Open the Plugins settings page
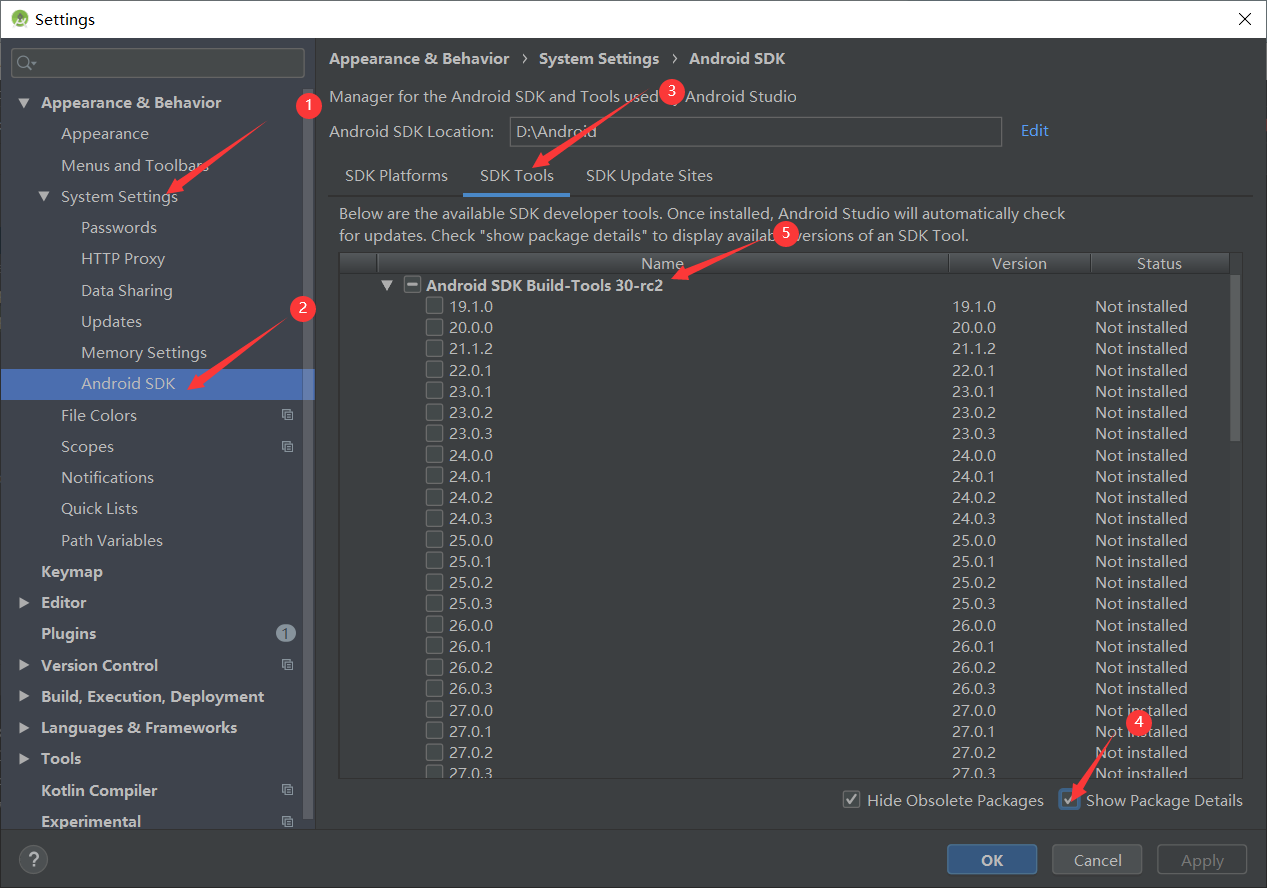The width and height of the screenshot is (1267, 888). [69, 634]
